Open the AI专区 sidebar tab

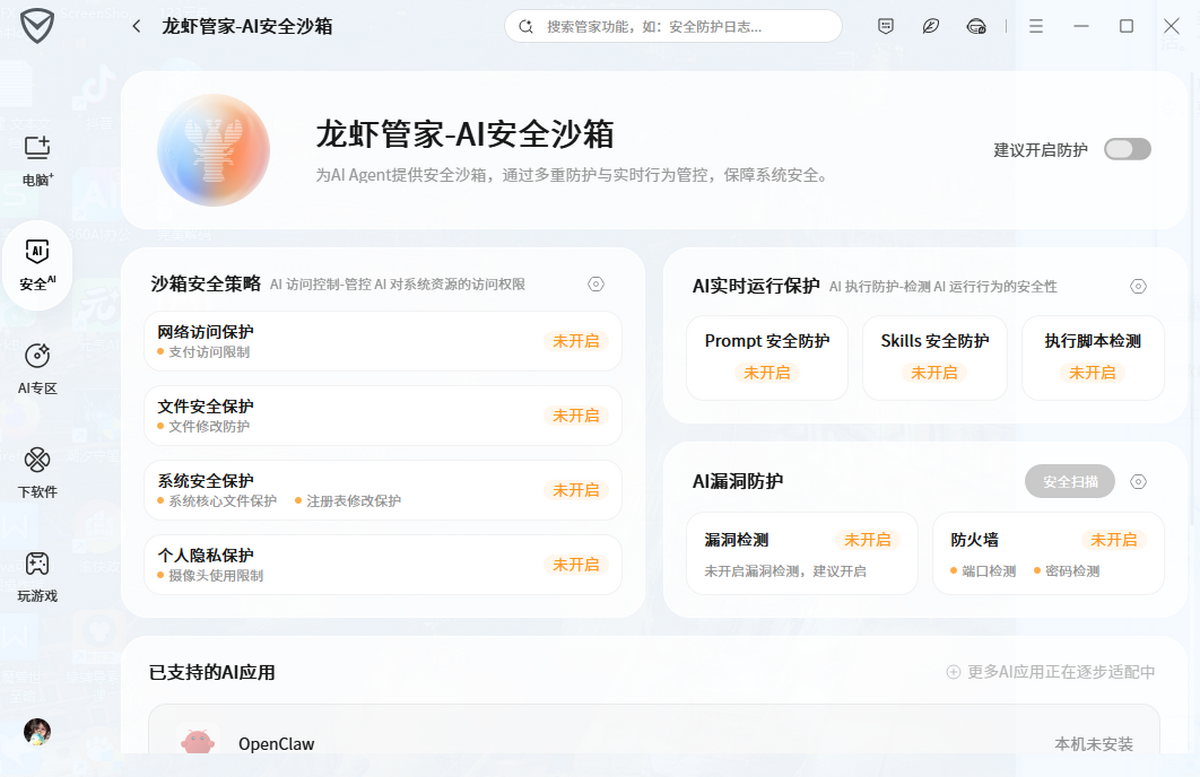[37, 368]
